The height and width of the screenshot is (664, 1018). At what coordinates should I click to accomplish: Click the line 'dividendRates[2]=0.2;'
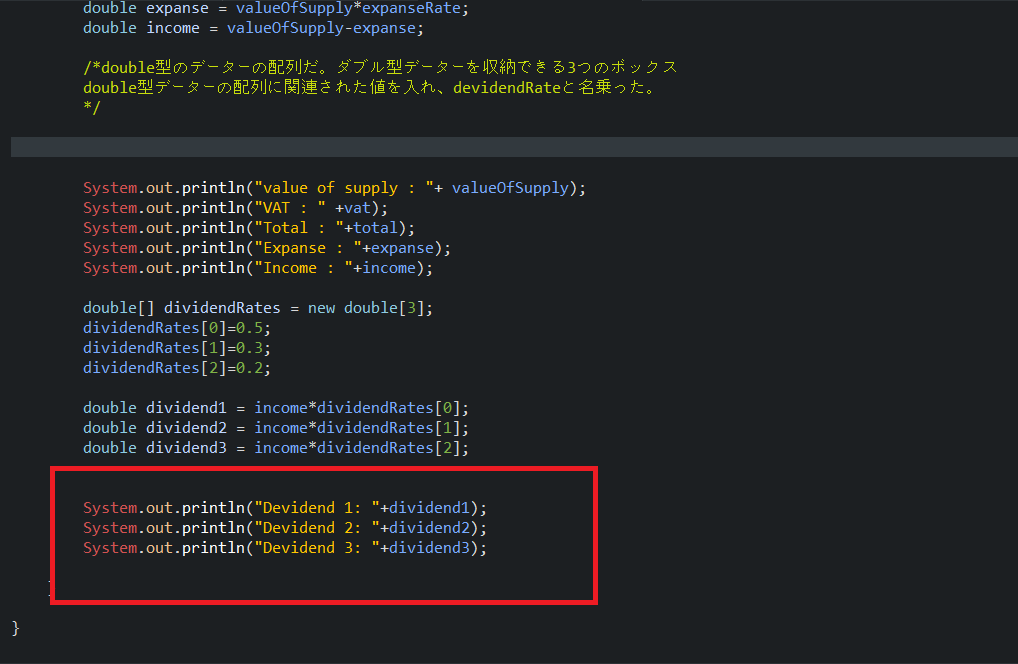tap(177, 368)
